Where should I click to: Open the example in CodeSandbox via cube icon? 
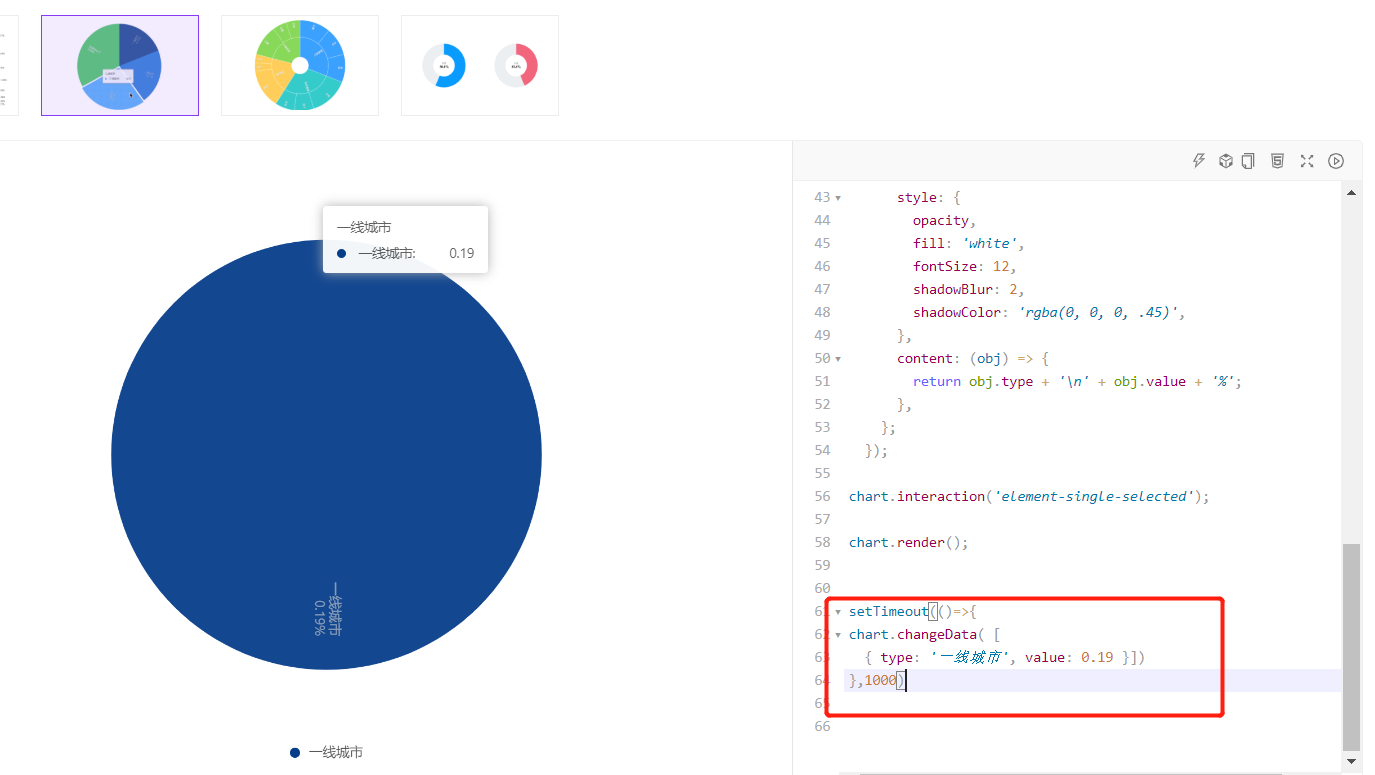point(1225,160)
